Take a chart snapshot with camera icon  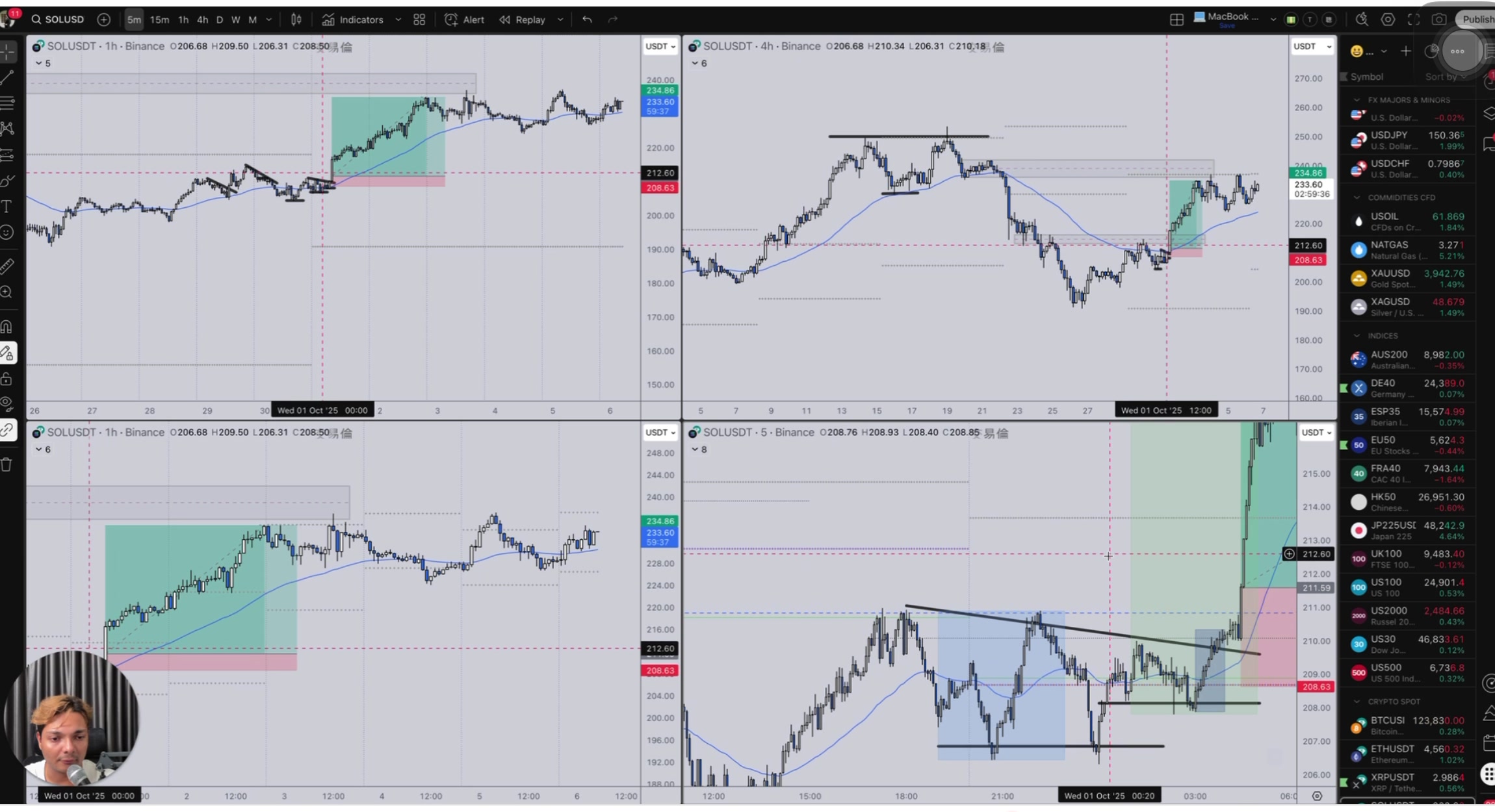tap(1439, 19)
